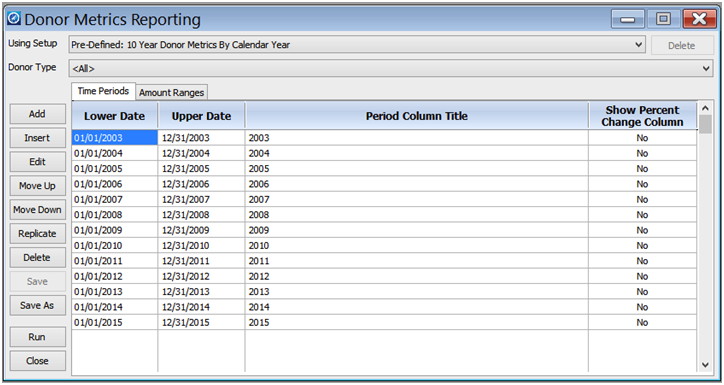Open the Using Setup dropdown
The width and height of the screenshot is (724, 385).
coord(357,45)
